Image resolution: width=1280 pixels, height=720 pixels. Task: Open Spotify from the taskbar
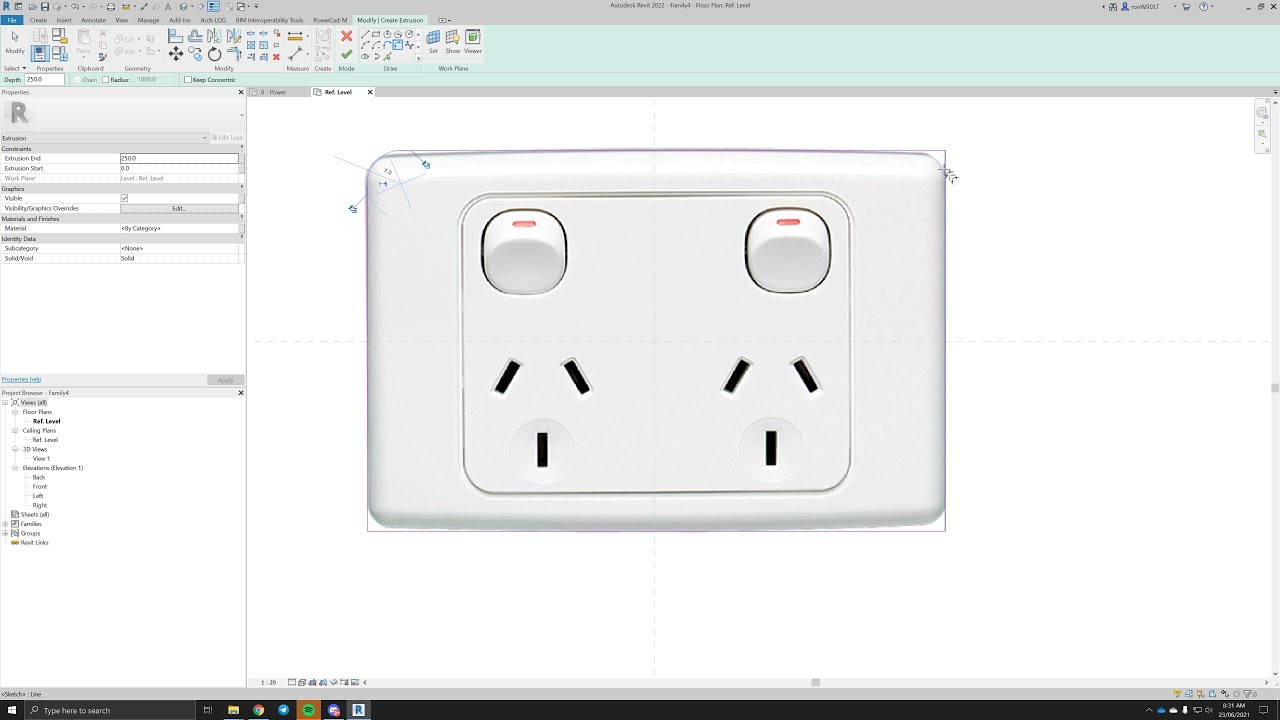pos(308,710)
